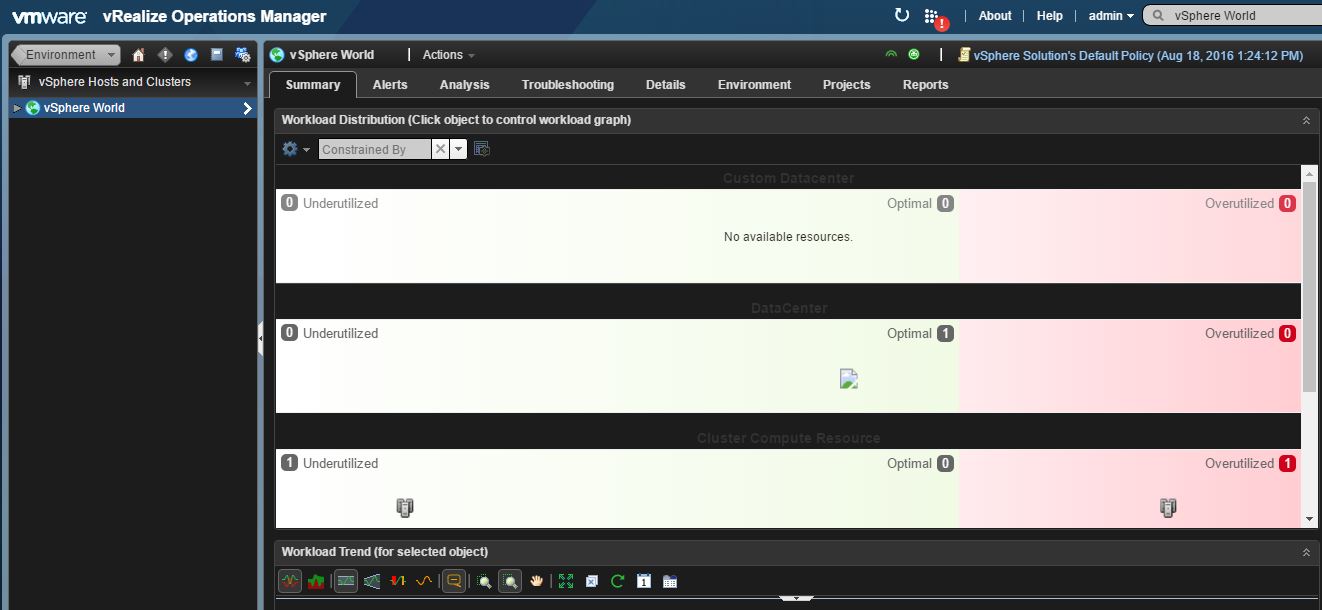Open the admin user dropdown
1322x610 pixels.
point(1110,16)
